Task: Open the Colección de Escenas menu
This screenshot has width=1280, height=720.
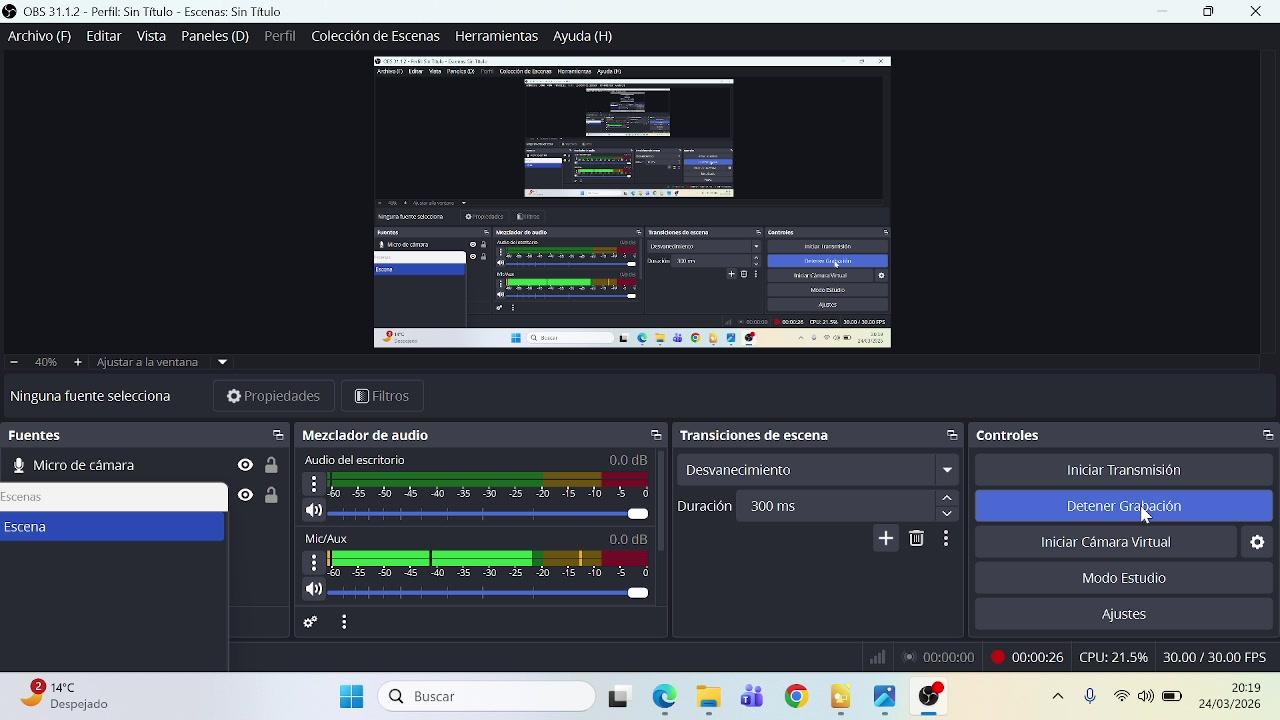Action: (375, 36)
